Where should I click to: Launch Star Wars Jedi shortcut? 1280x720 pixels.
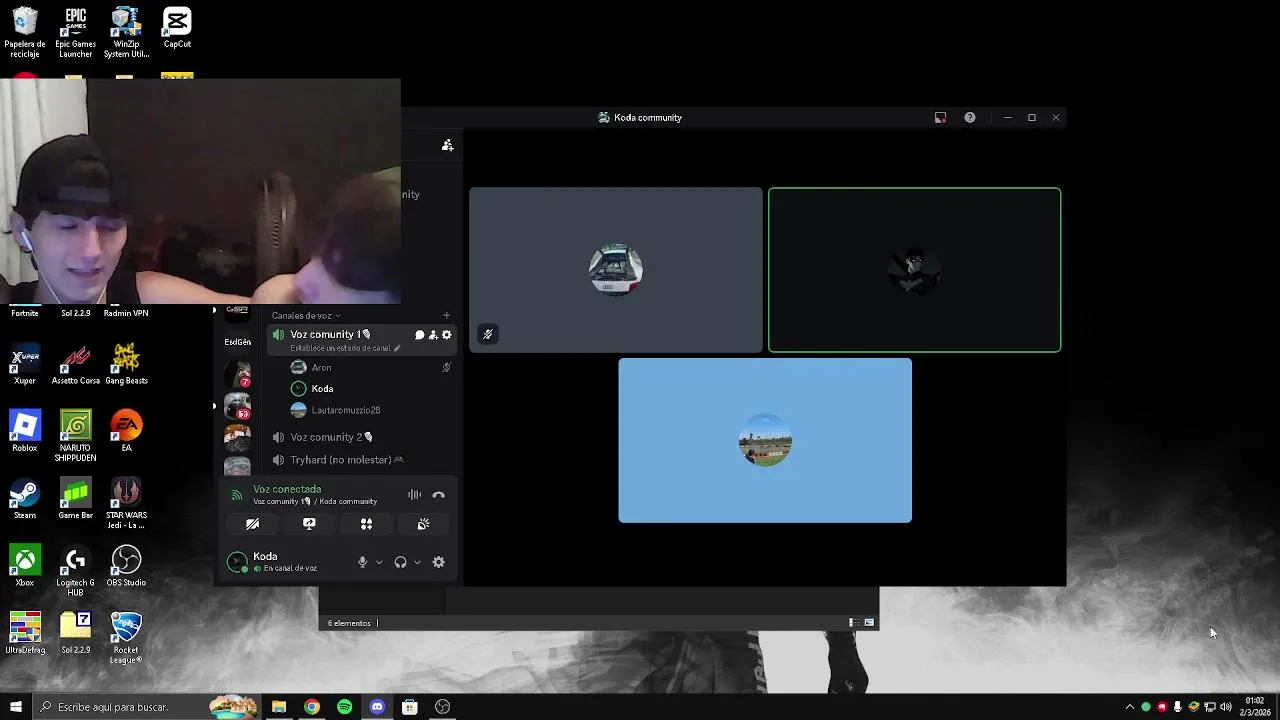point(126,503)
